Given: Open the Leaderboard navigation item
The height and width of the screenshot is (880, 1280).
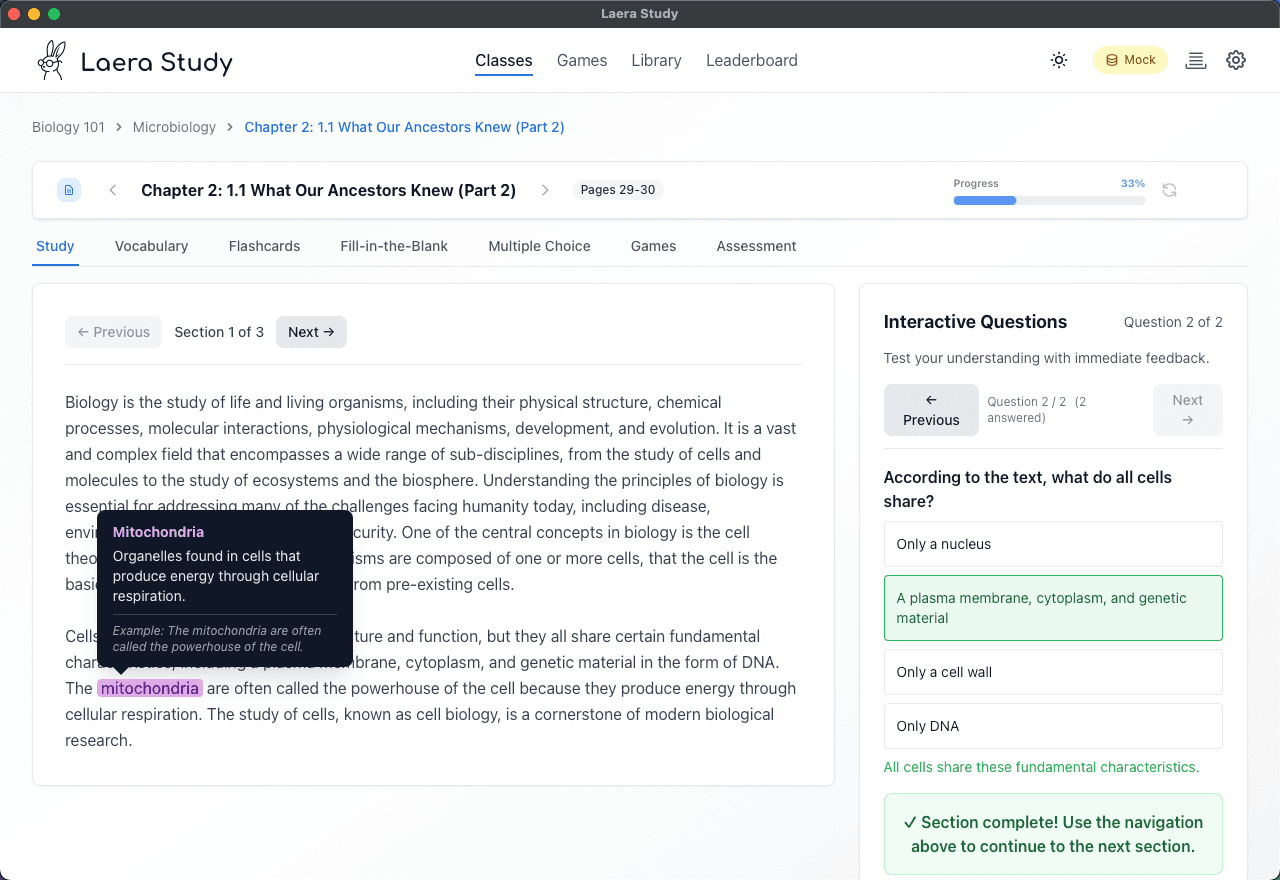Looking at the screenshot, I should point(751,60).
